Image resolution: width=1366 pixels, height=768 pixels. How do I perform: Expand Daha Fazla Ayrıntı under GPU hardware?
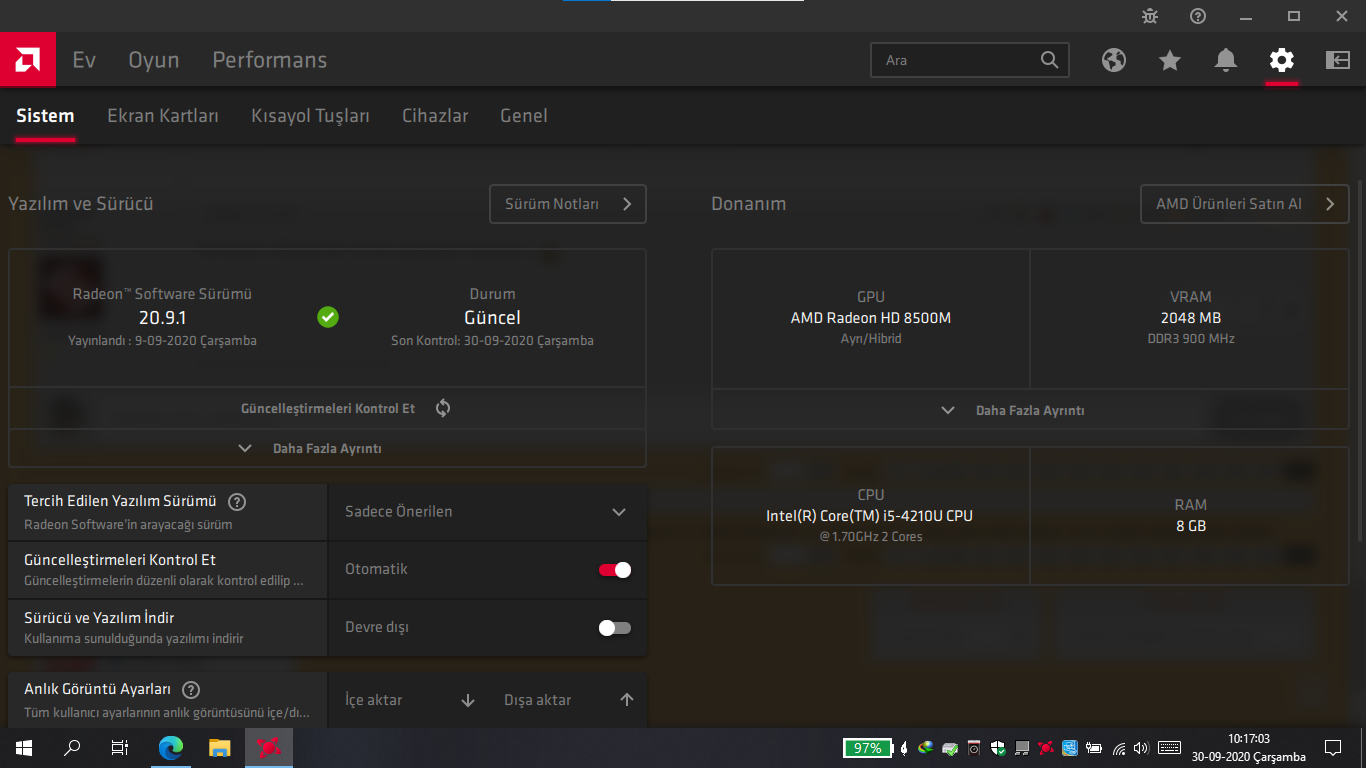1030,410
